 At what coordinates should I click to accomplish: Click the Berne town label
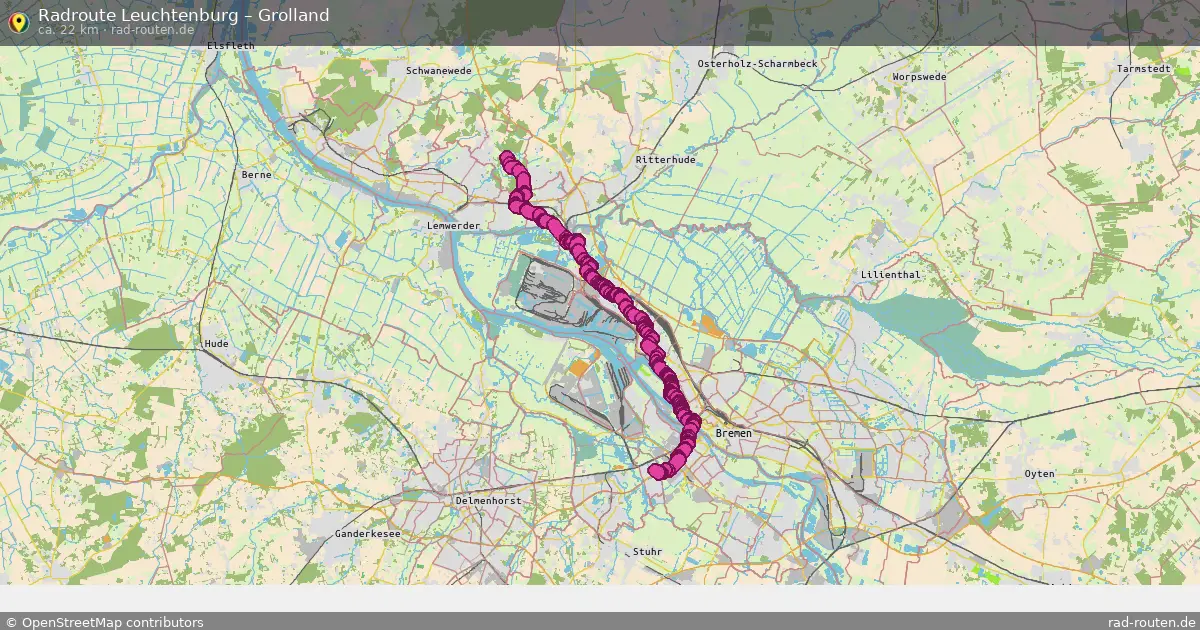256,174
